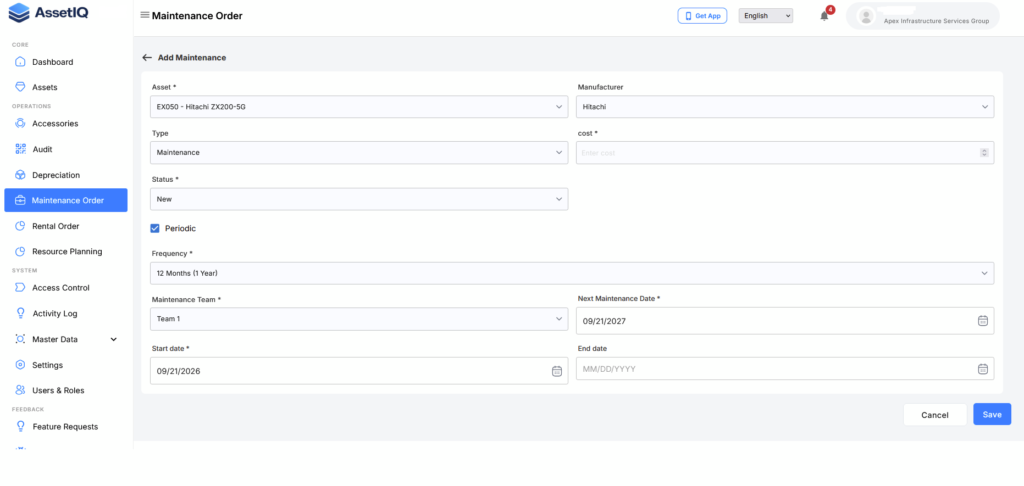Click the Accessories sidebar icon

[x=20, y=123]
